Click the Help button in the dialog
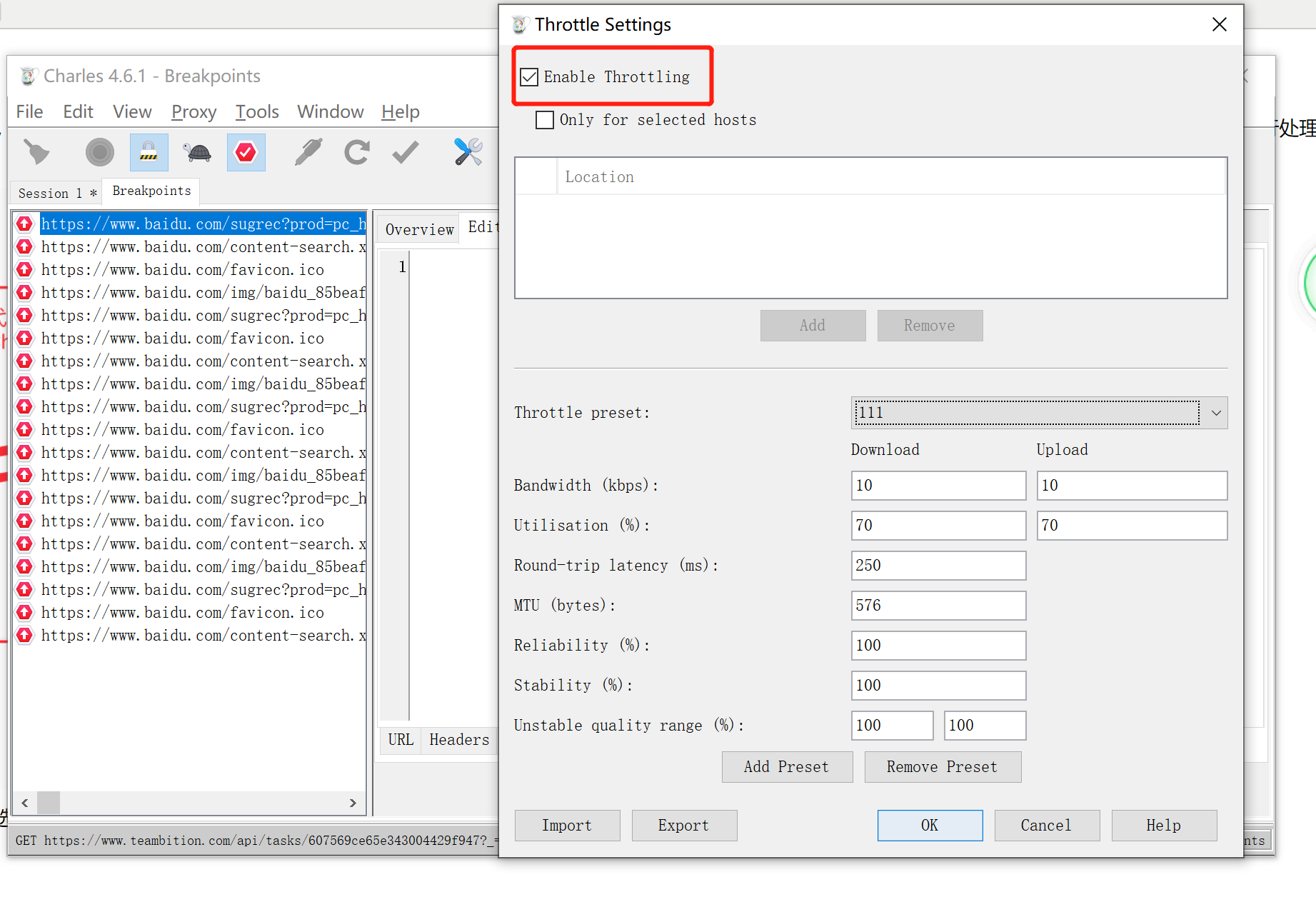The image size is (1316, 897). coord(1164,826)
